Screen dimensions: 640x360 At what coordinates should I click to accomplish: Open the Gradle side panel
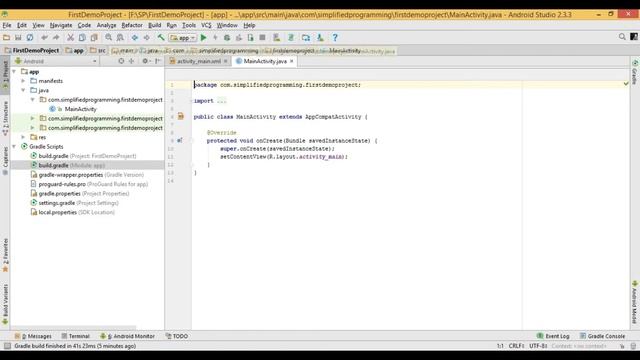[635, 73]
